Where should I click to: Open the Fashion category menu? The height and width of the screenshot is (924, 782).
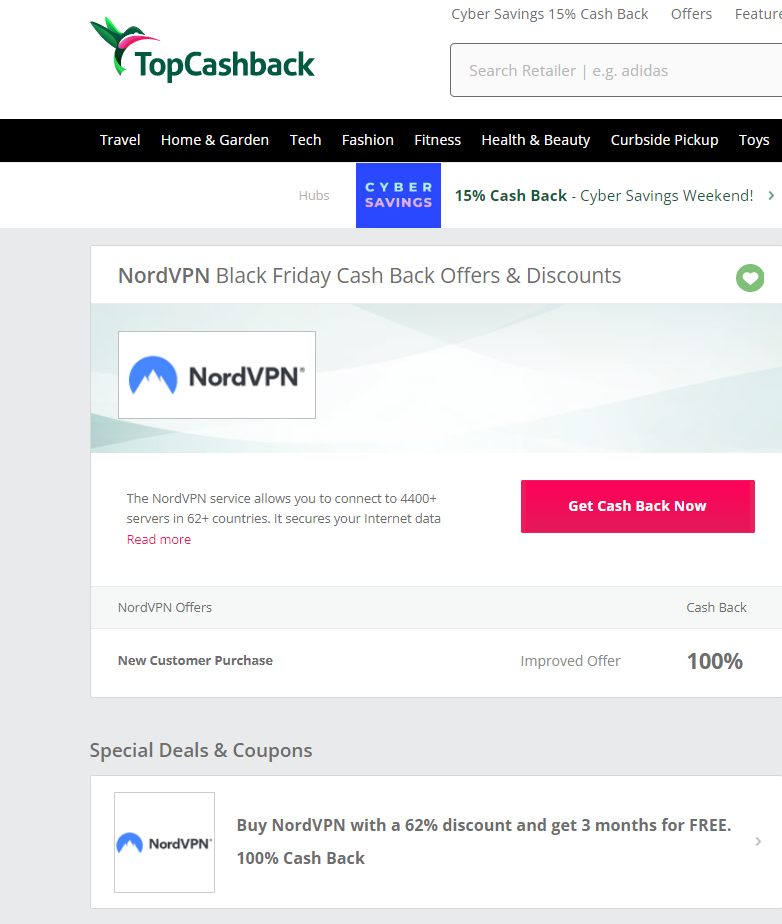point(368,140)
